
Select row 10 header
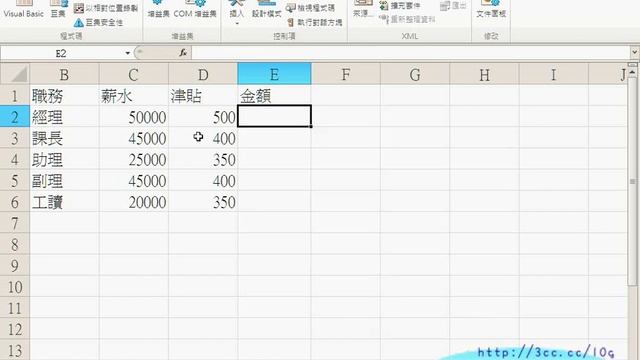(x=15, y=287)
